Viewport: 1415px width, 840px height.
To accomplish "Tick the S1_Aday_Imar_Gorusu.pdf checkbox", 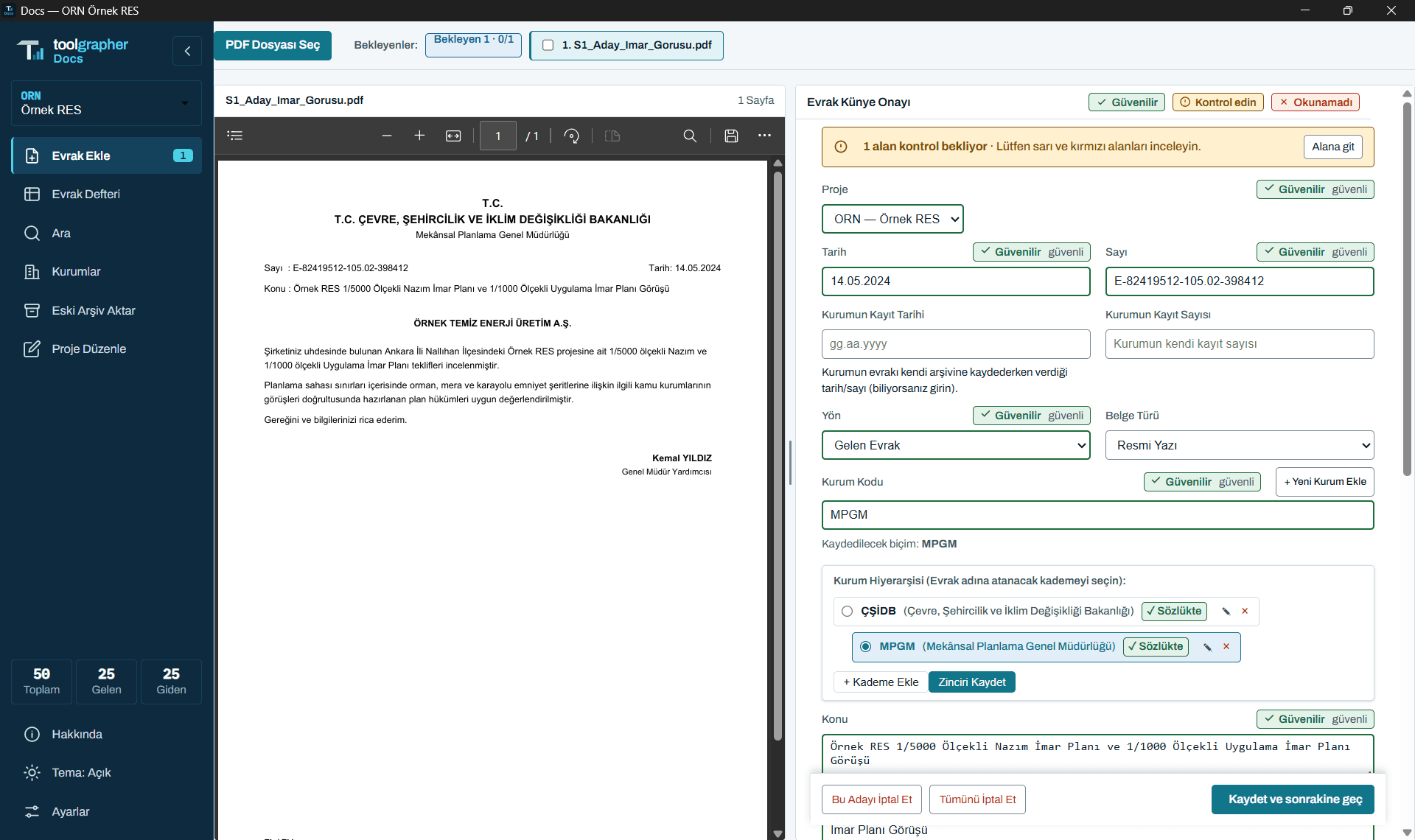I will (x=548, y=45).
